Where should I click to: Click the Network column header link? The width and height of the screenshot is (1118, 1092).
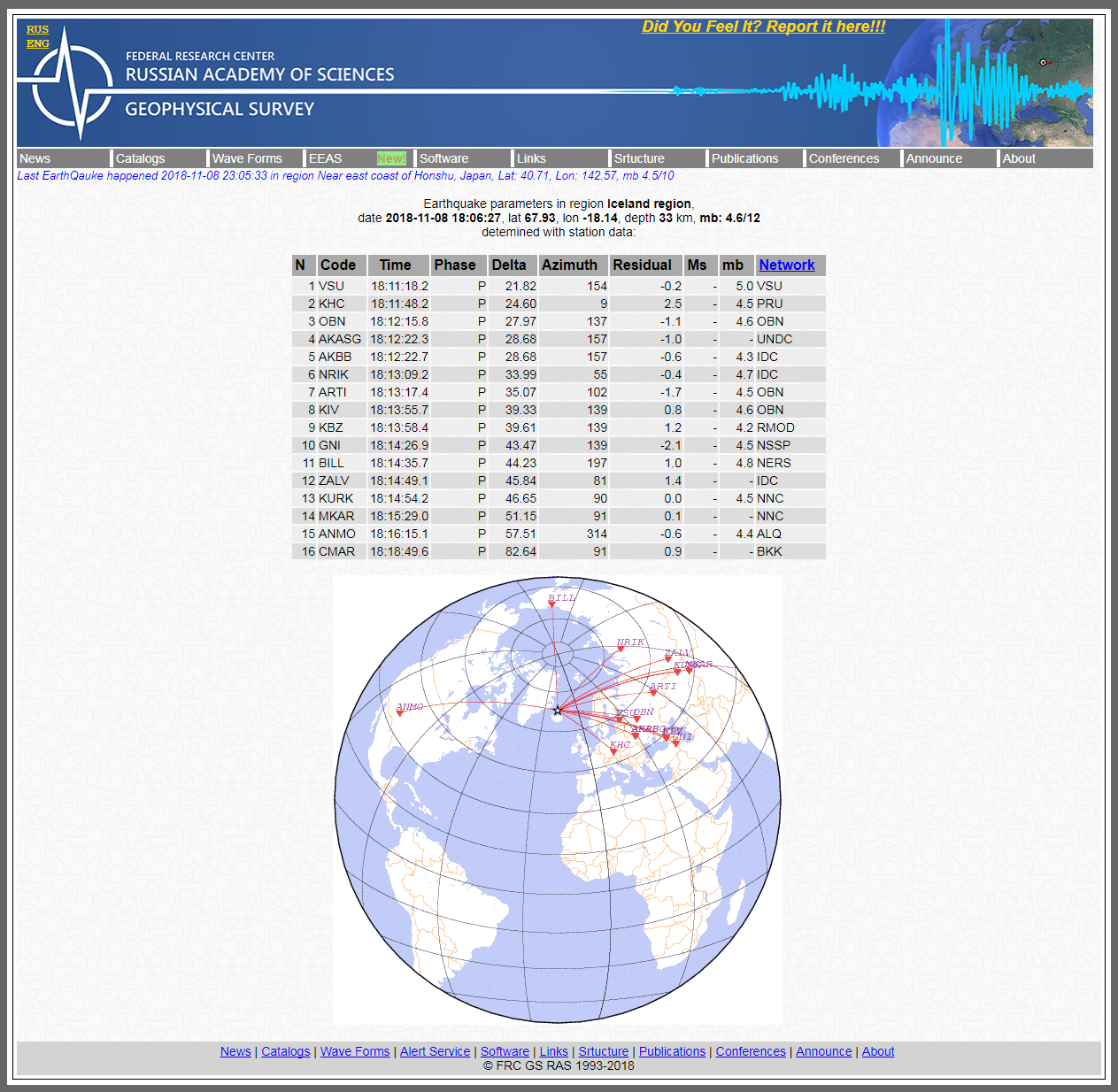tap(786, 265)
